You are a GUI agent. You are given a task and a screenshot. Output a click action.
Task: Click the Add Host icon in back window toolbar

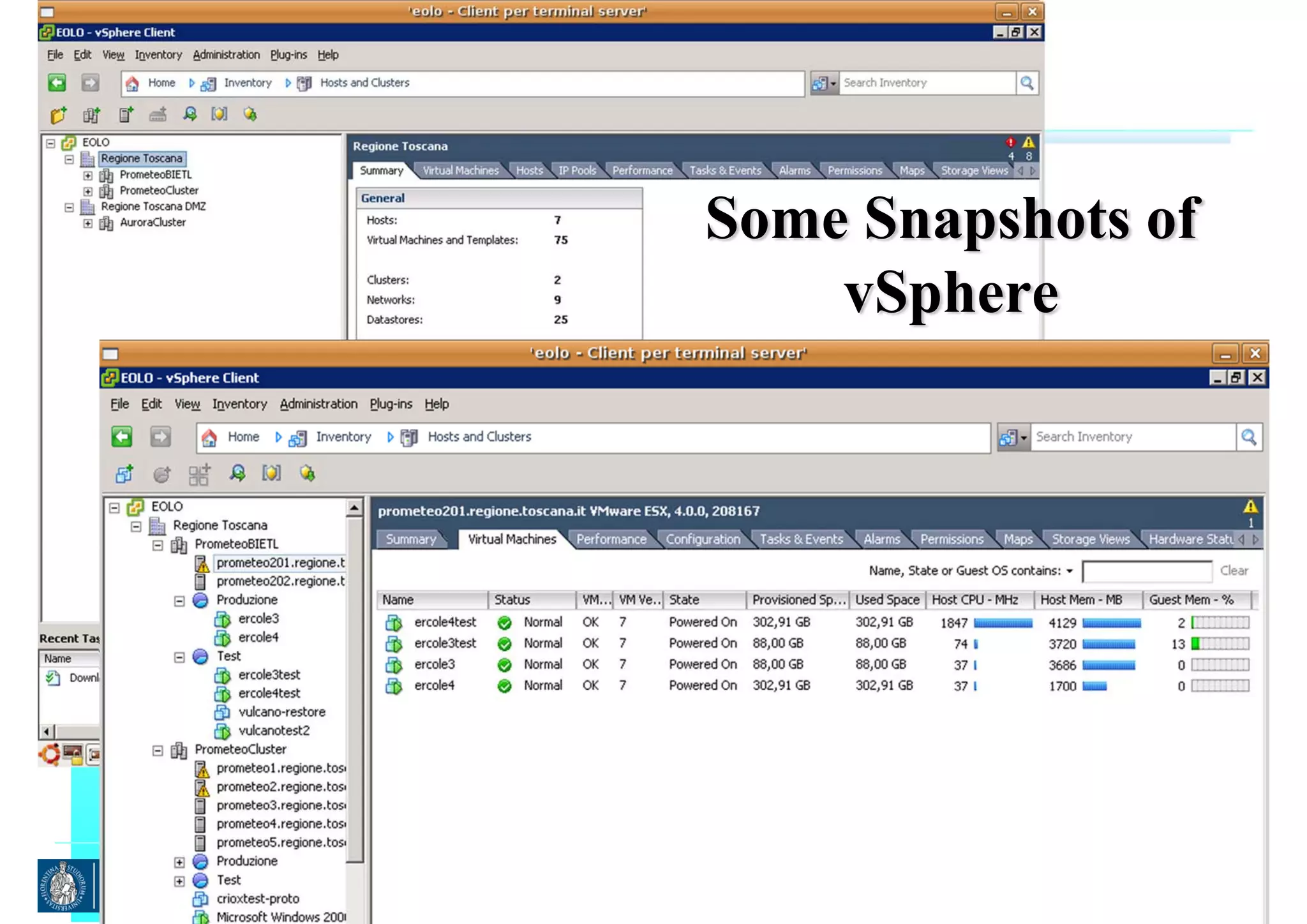(126, 115)
